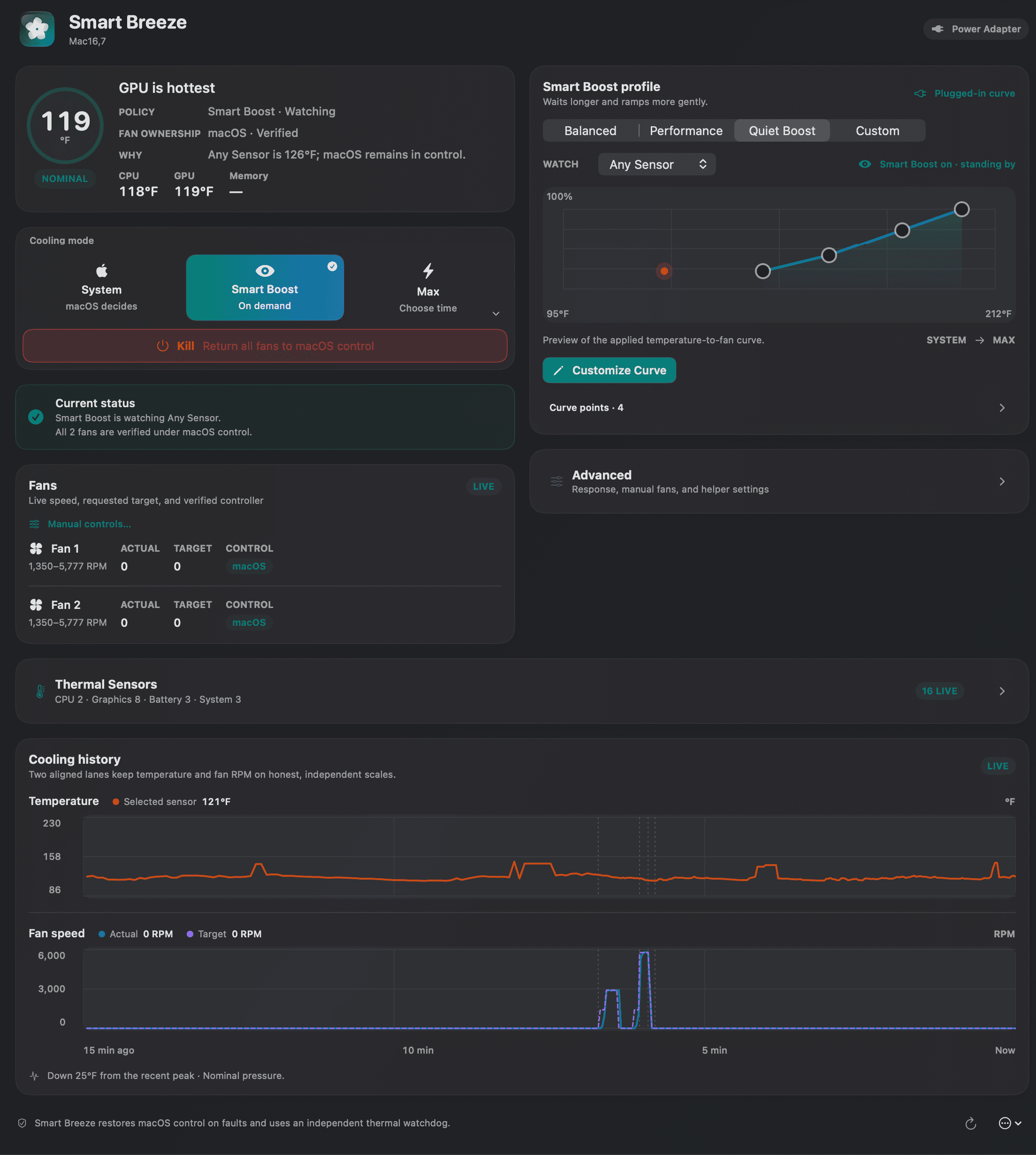The image size is (1036, 1155).
Task: Click the Fan 2 fan icon
Action: click(36, 605)
